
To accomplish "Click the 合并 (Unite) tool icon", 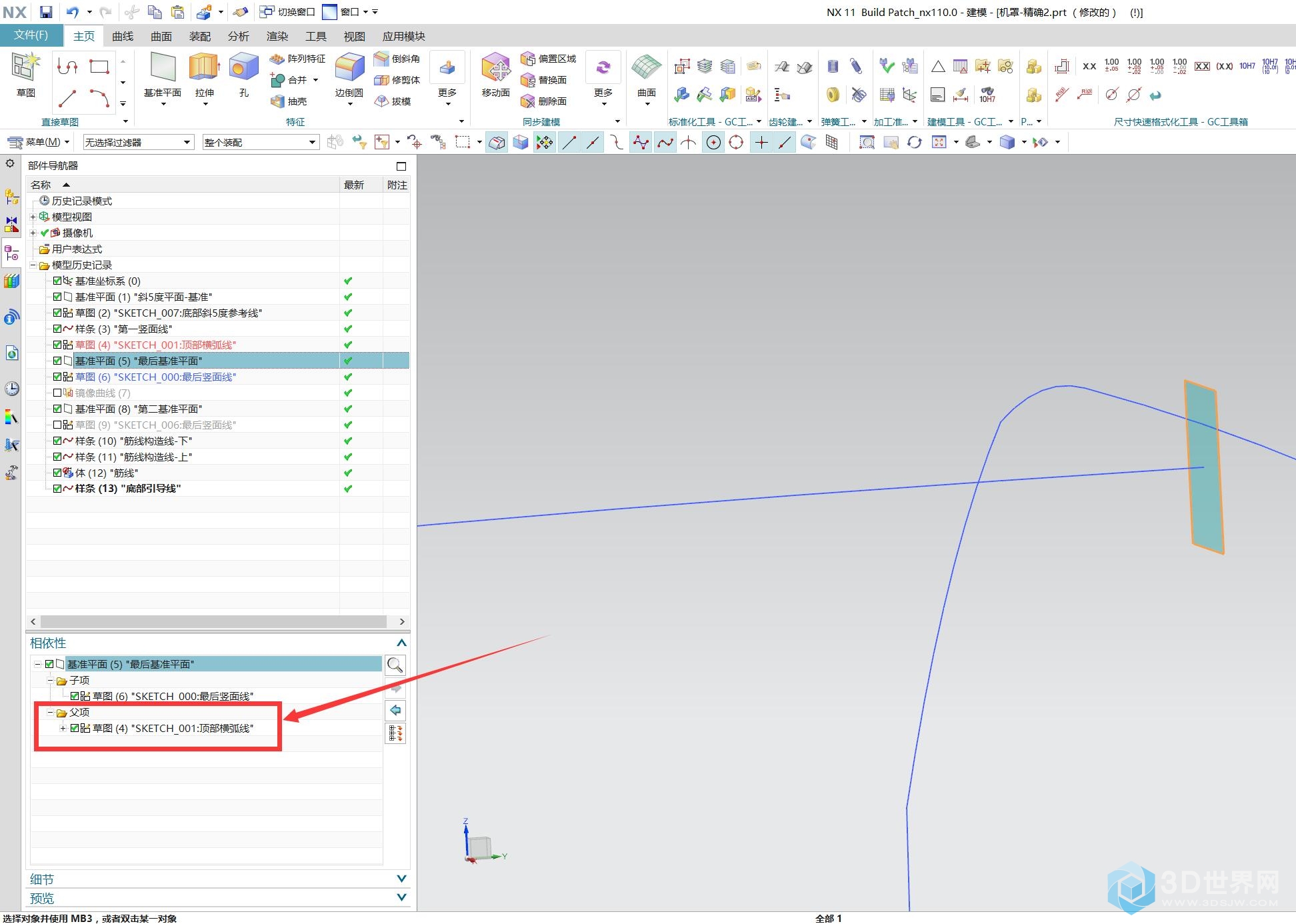I will (x=281, y=79).
